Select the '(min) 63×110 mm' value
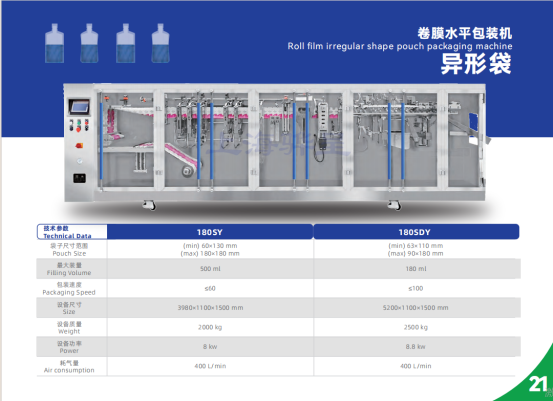 (415, 246)
